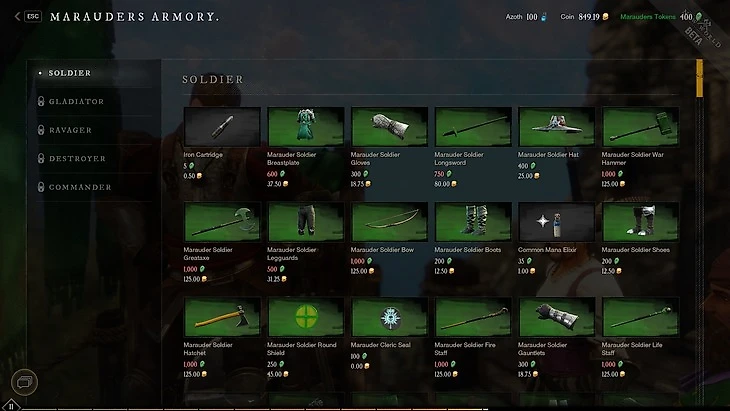This screenshot has height=411, width=730.
Task: Select the Marauder Soldier Greataxe icon
Action: [222, 222]
